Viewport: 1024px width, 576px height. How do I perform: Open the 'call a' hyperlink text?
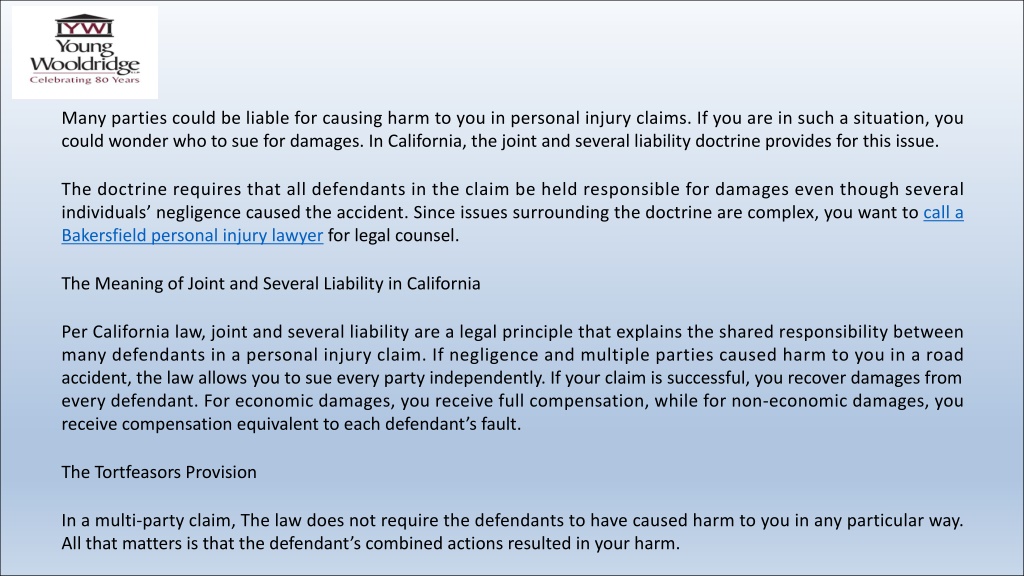point(943,213)
